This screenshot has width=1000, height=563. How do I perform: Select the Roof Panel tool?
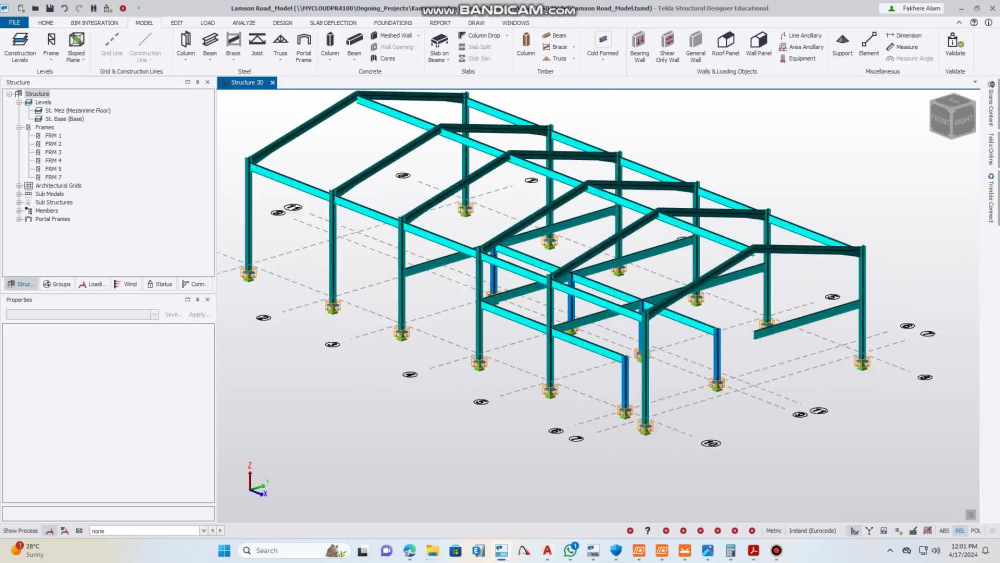pos(725,45)
